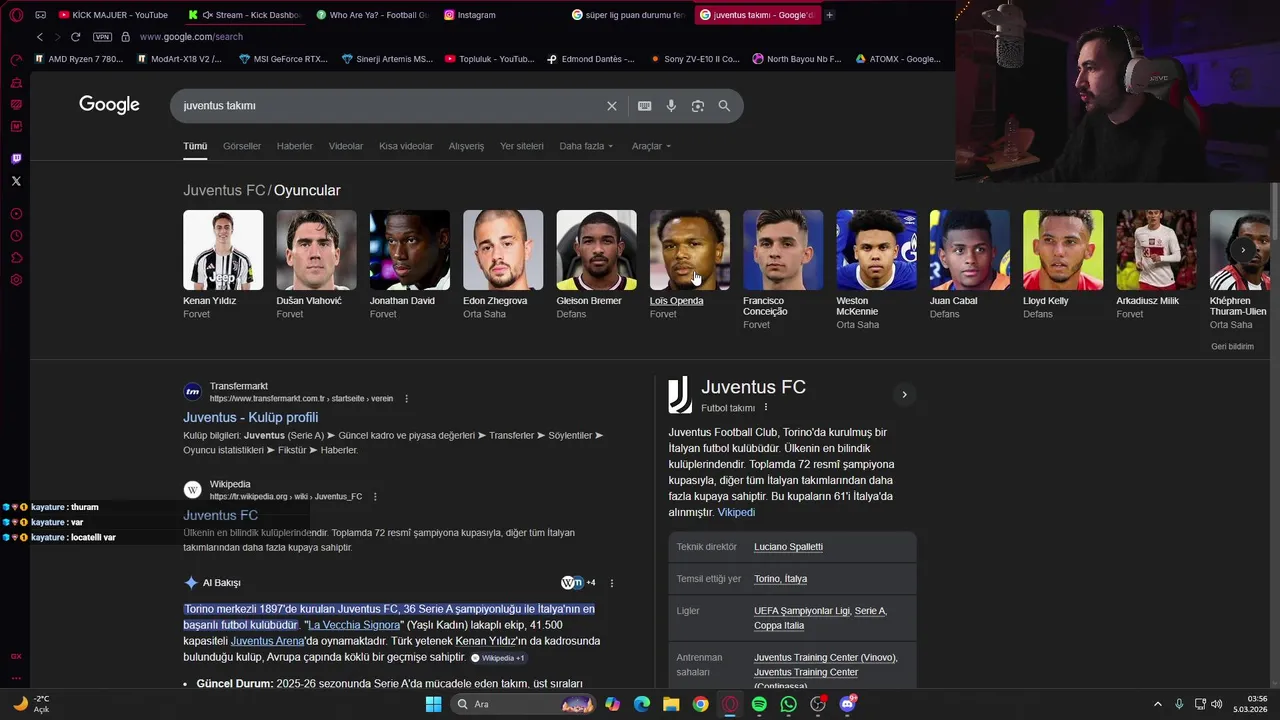This screenshot has width=1280, height=720.
Task: Open the on-screen keyboard input tool
Action: pos(645,106)
